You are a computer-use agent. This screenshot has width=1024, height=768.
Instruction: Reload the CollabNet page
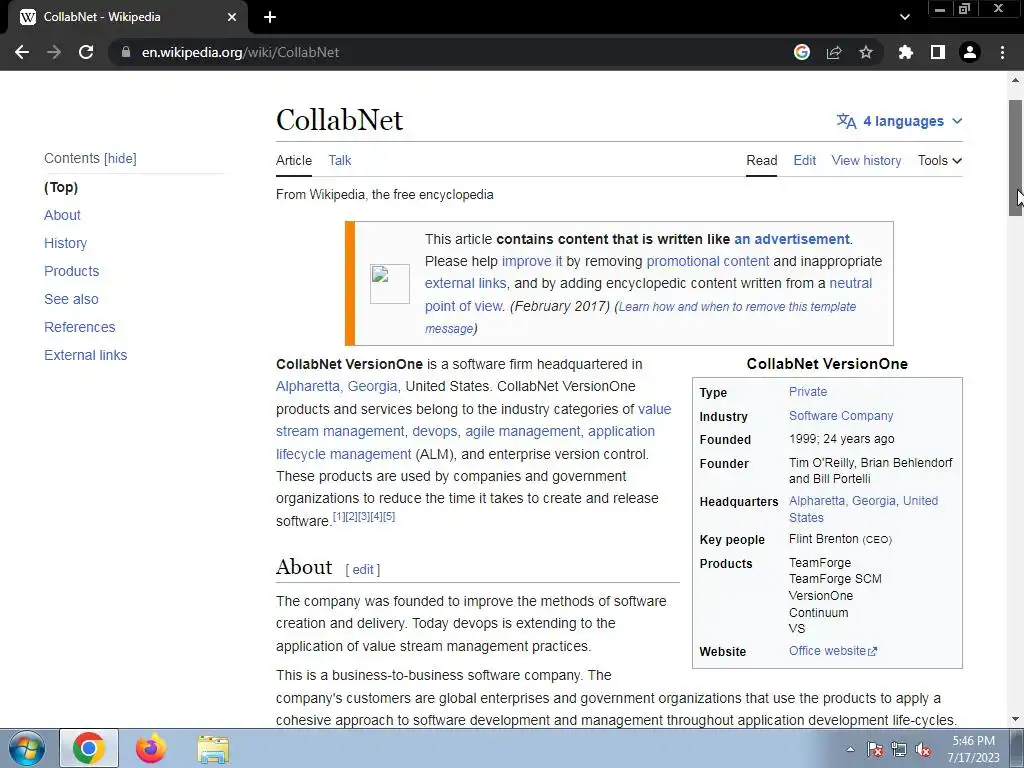pyautogui.click(x=86, y=52)
